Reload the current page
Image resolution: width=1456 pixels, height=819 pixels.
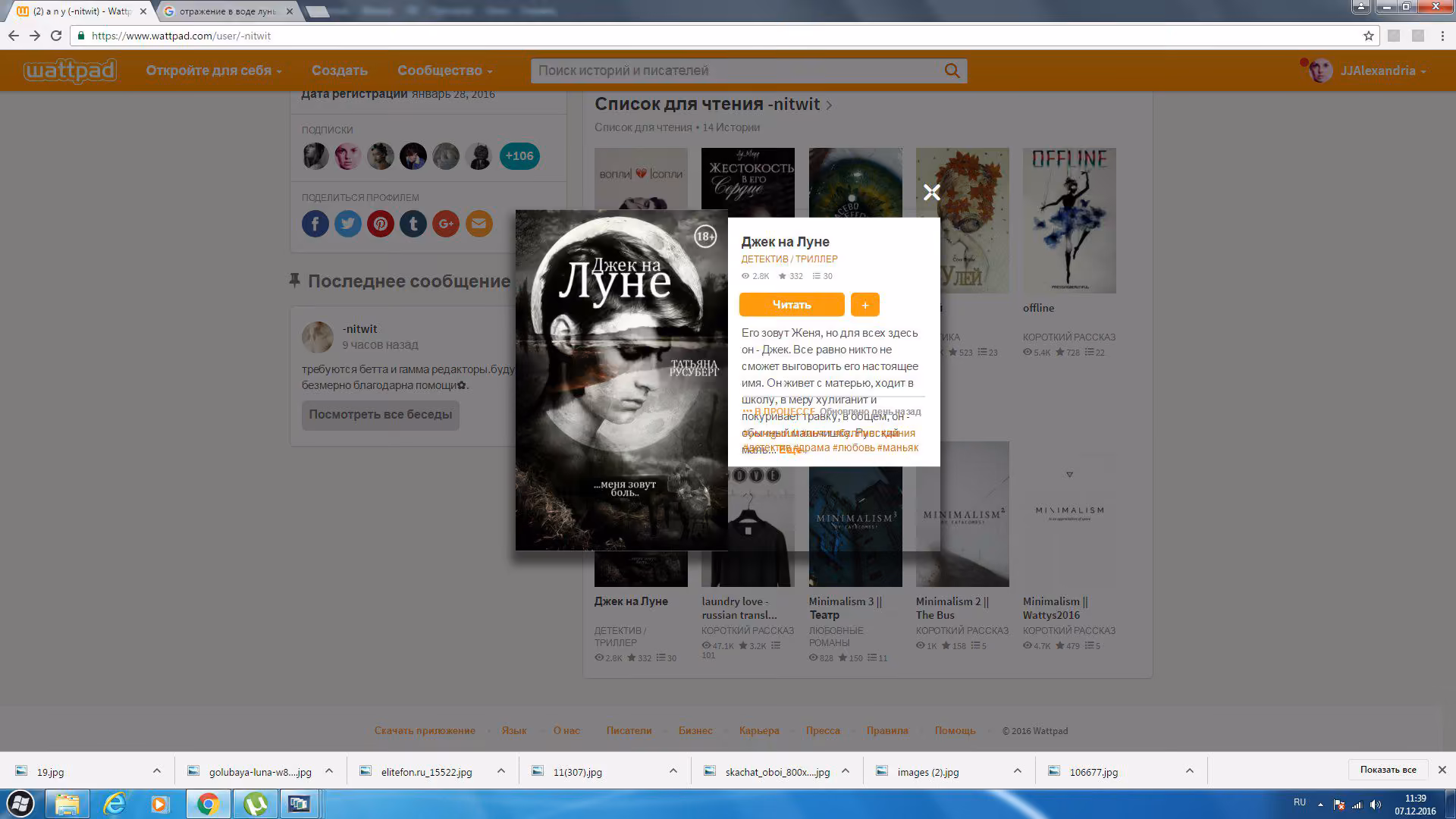pos(56,36)
